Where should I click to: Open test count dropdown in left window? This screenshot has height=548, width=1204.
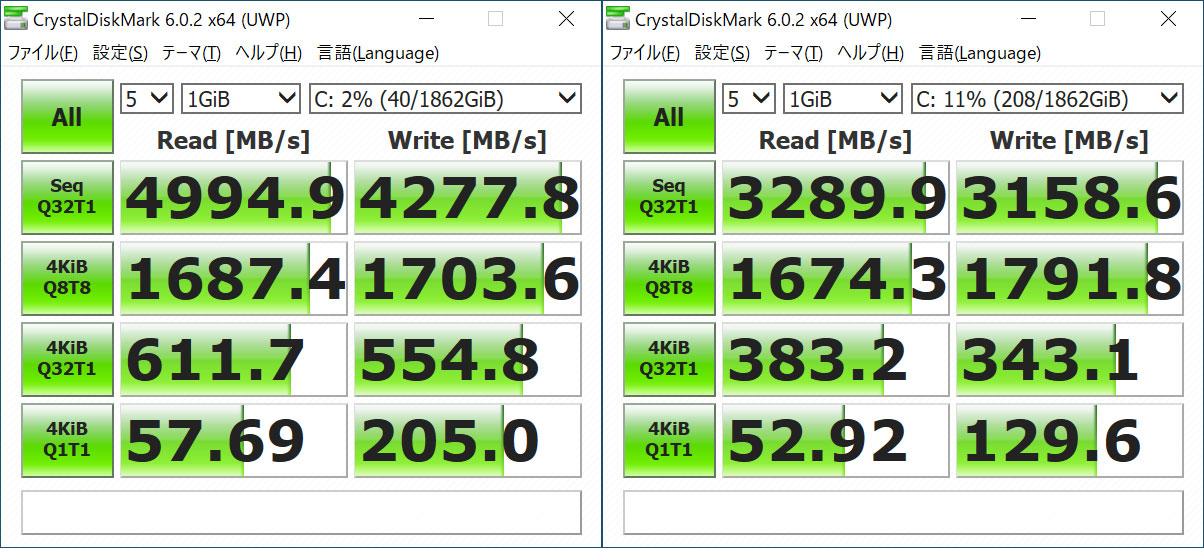pos(146,98)
